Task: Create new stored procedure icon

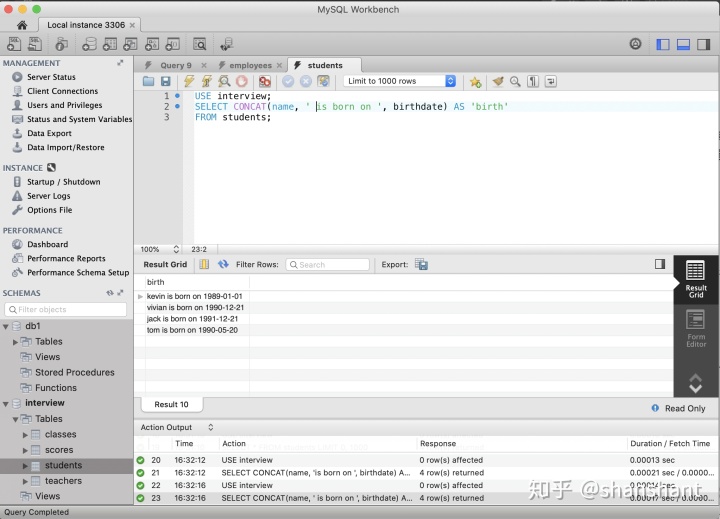Action: pos(152,44)
